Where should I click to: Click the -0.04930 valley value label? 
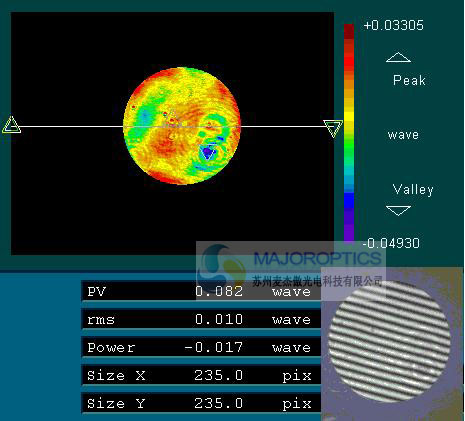391,243
